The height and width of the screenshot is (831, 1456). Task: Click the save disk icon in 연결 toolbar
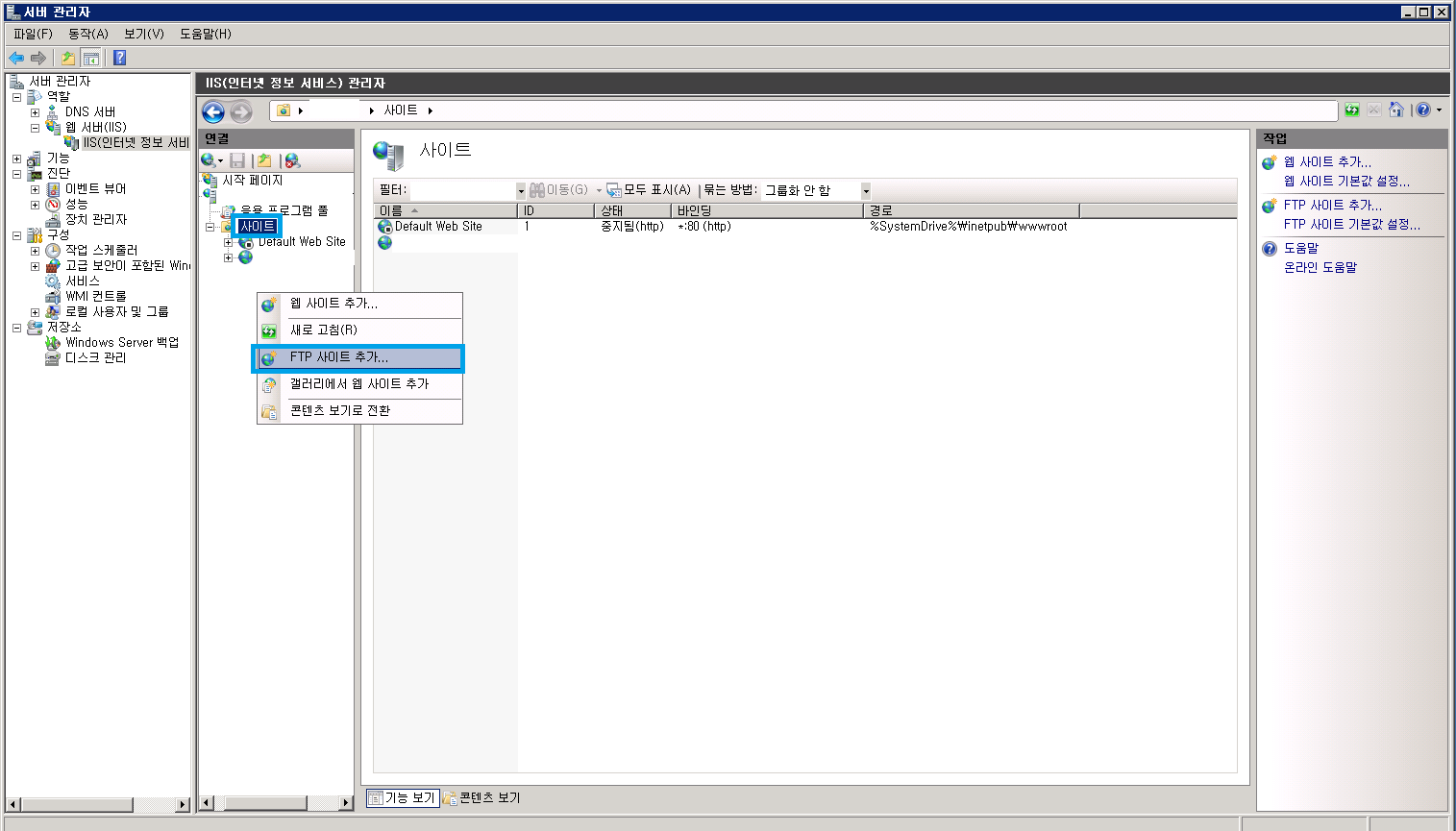click(237, 160)
